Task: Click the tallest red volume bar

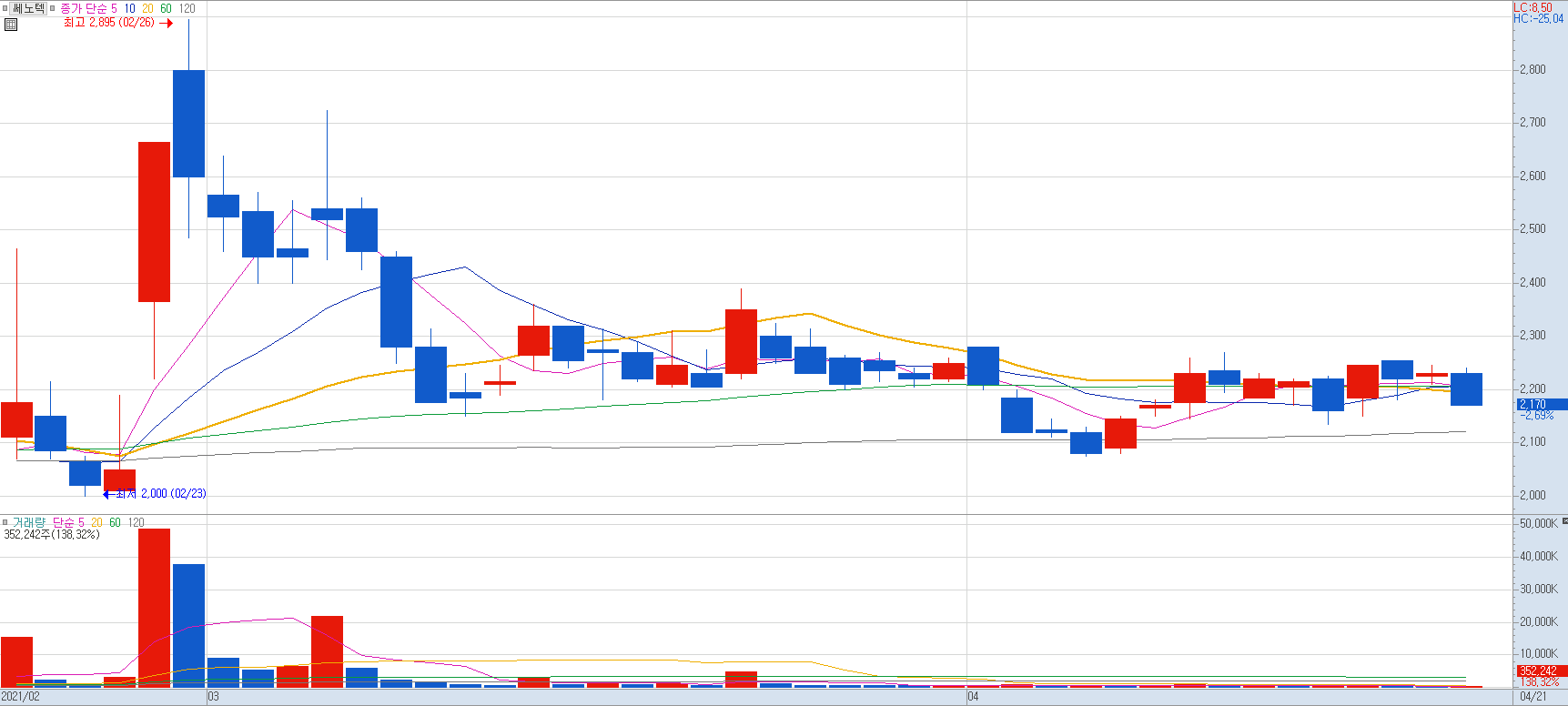Action: click(x=154, y=608)
